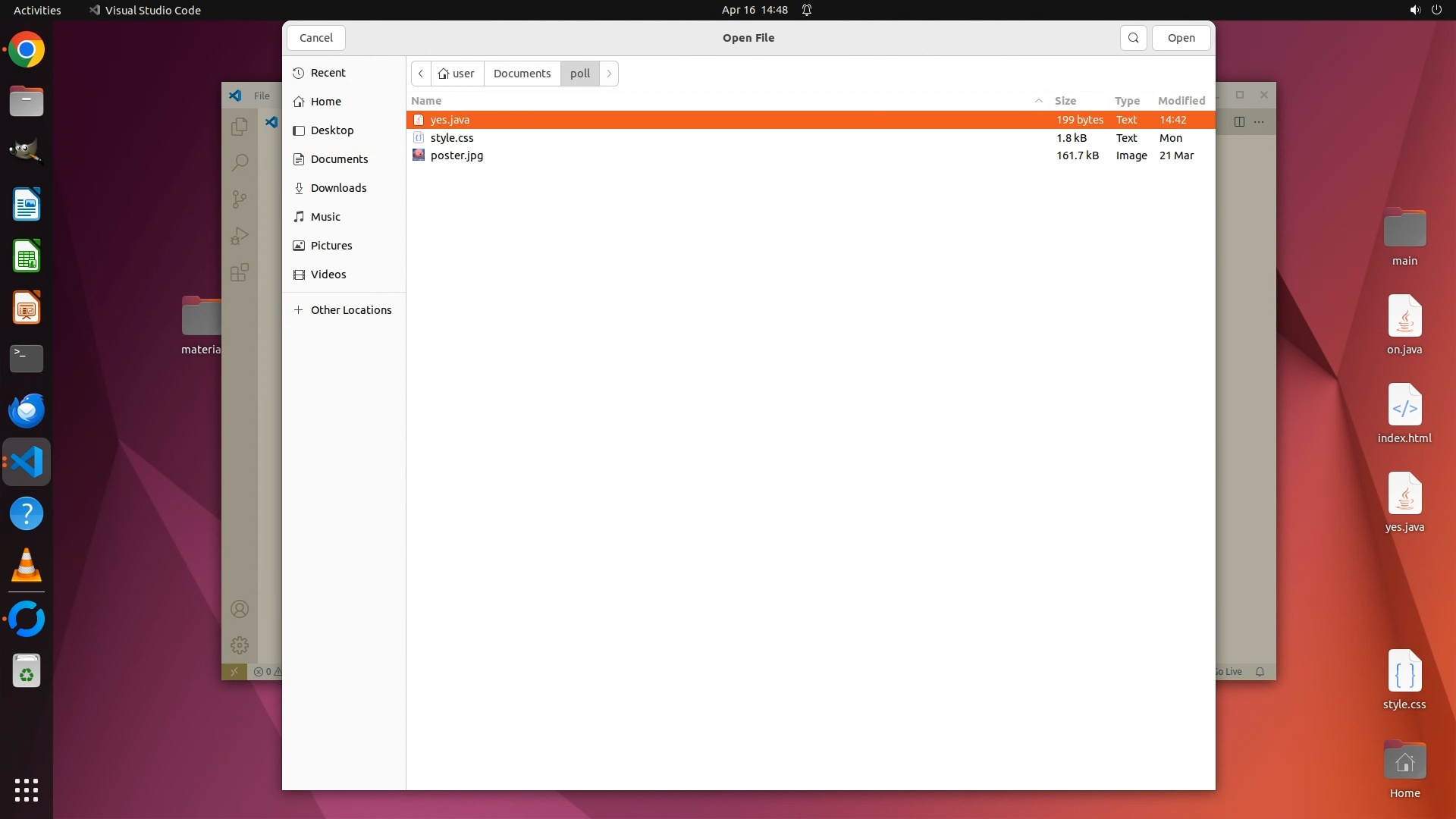
Task: Go to Downloads in the sidebar
Action: click(x=338, y=188)
